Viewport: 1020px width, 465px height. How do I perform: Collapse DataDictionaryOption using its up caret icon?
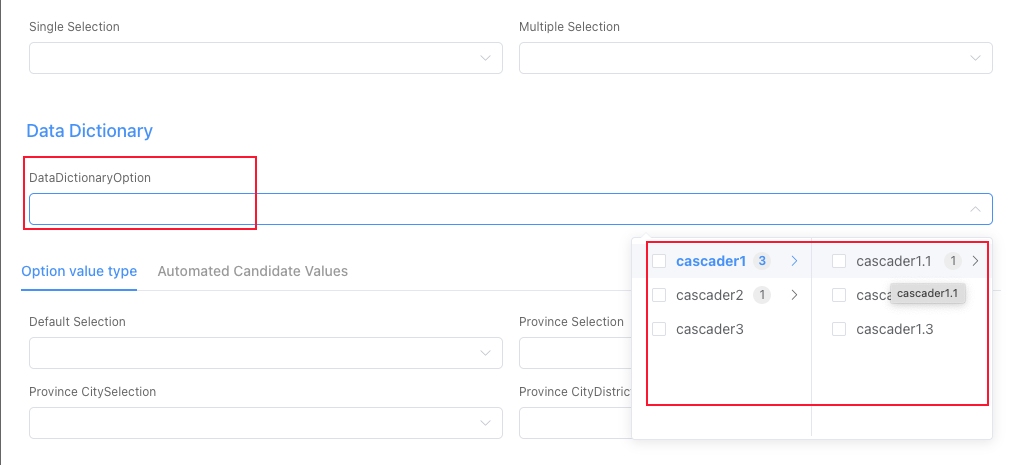tap(976, 209)
